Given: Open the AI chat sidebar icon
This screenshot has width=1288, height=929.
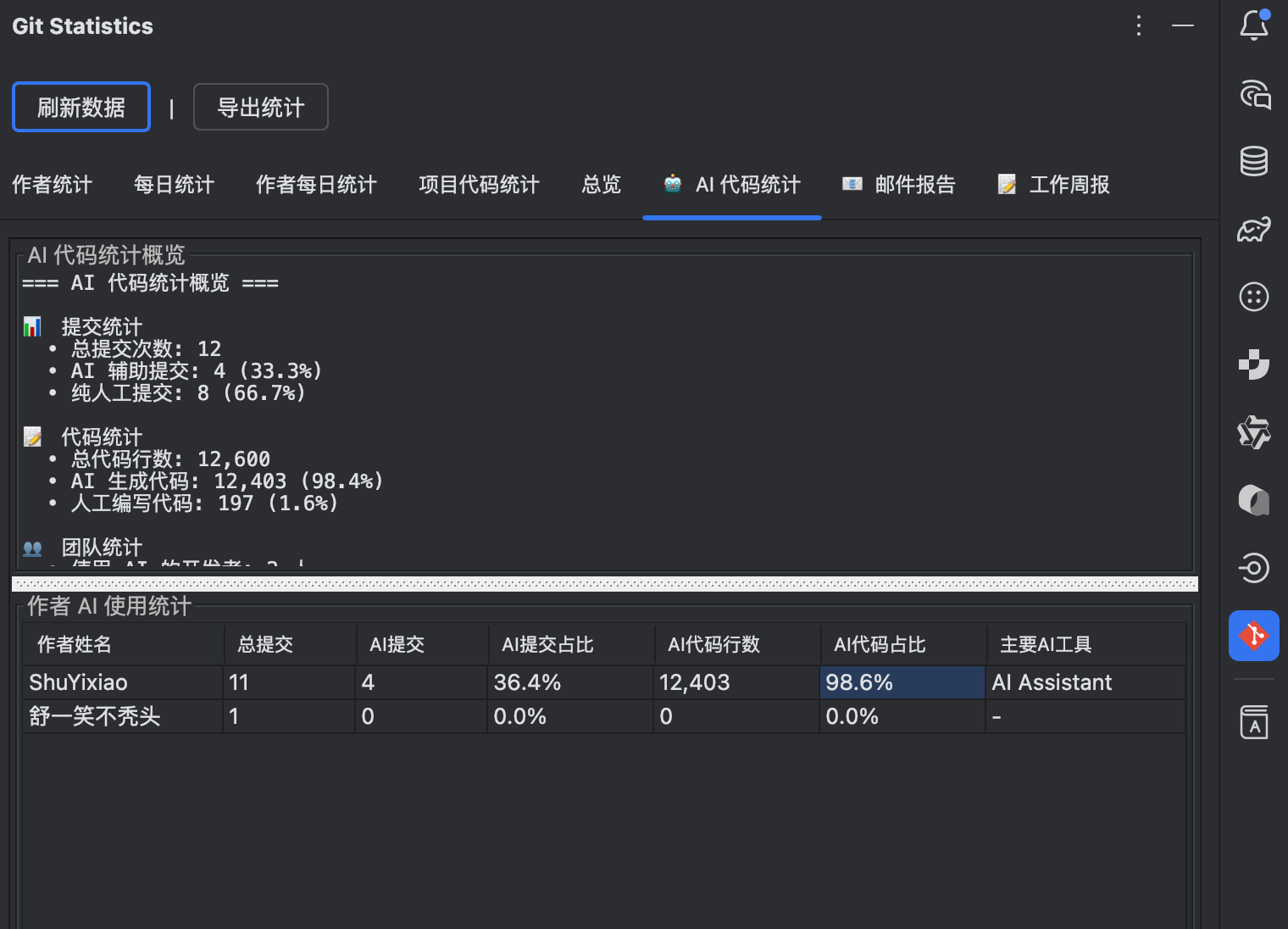Looking at the screenshot, I should coord(1254,93).
